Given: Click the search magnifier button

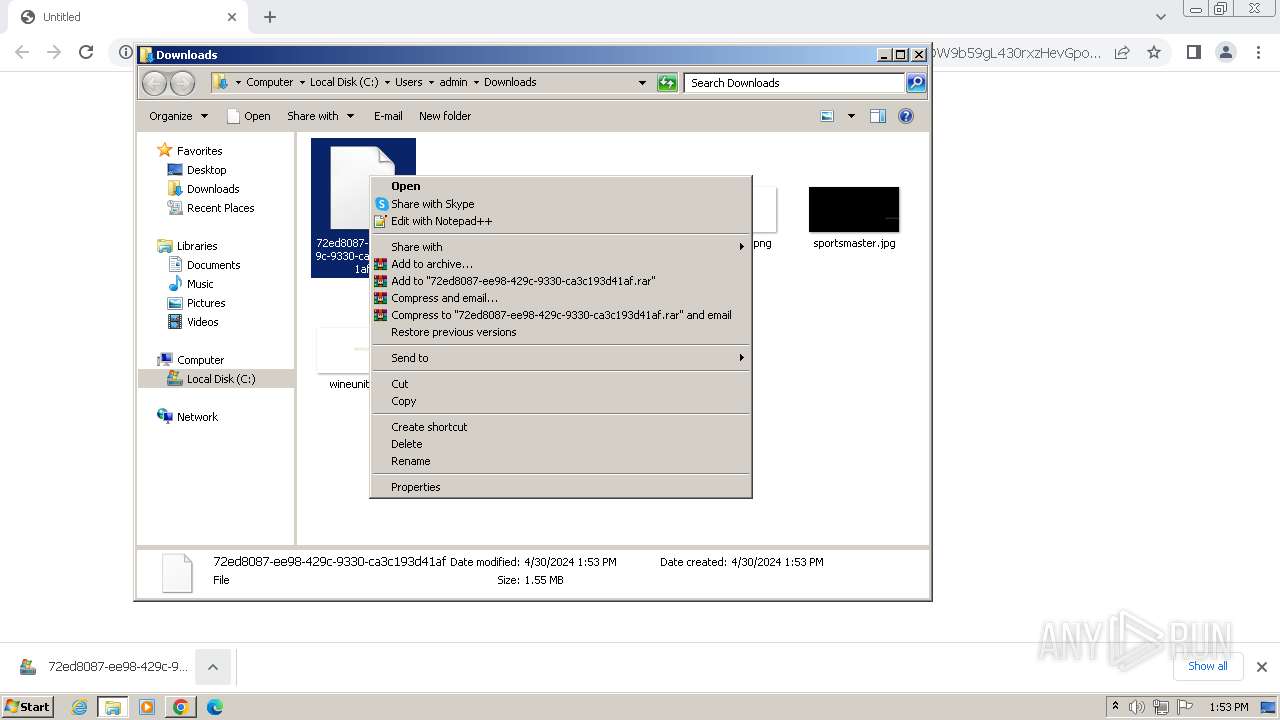Looking at the screenshot, I should [x=915, y=83].
